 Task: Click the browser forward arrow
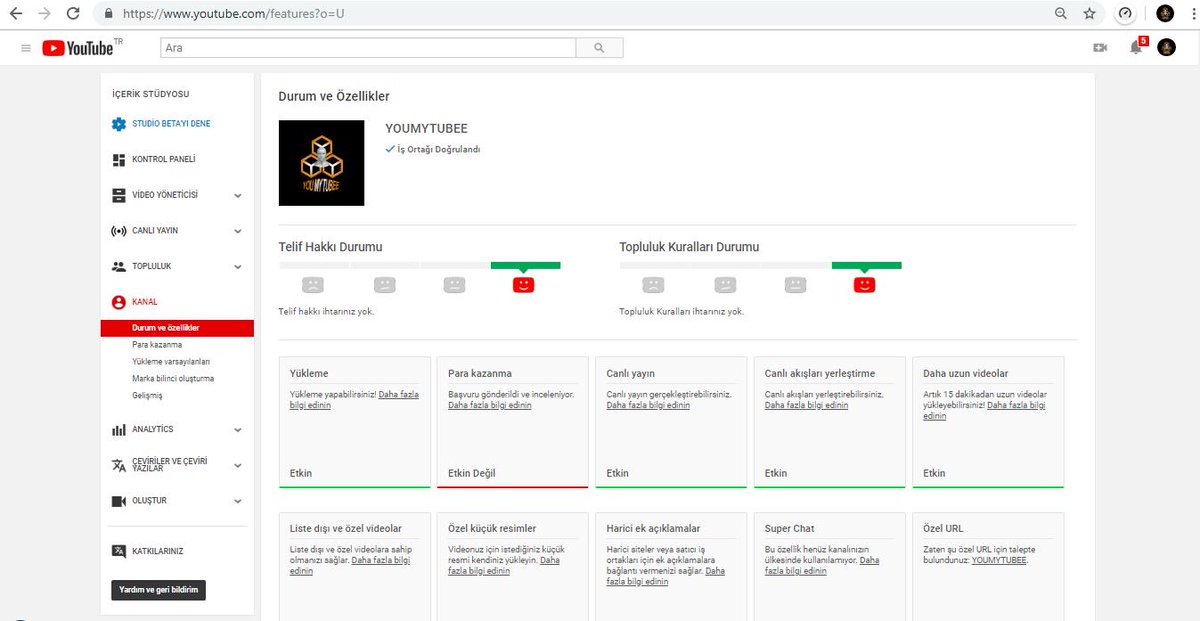tap(44, 14)
